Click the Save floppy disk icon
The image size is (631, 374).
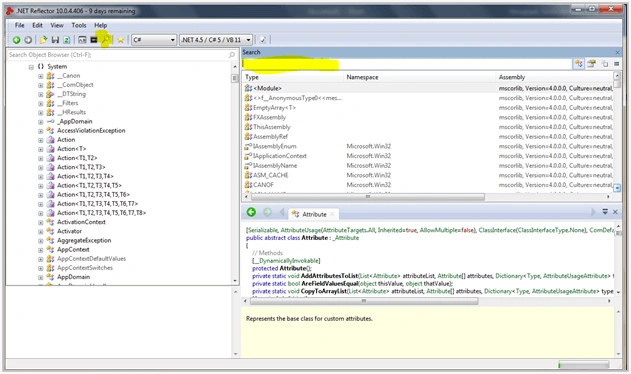pyautogui.click(x=55, y=40)
